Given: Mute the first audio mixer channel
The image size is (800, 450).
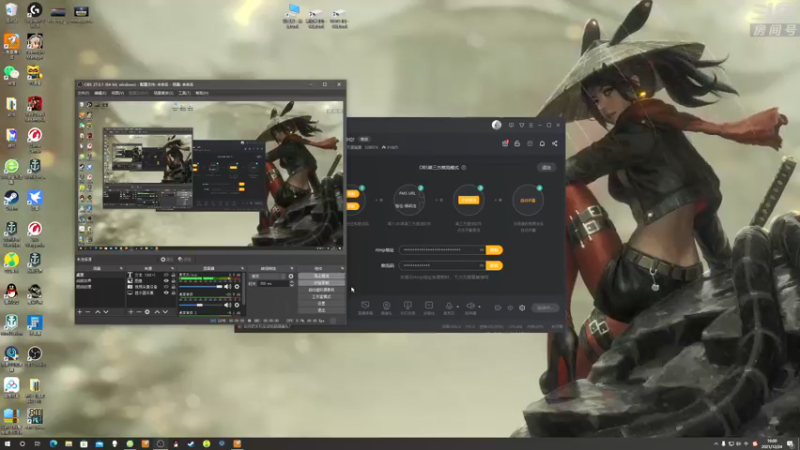Looking at the screenshot, I should coord(228,287).
